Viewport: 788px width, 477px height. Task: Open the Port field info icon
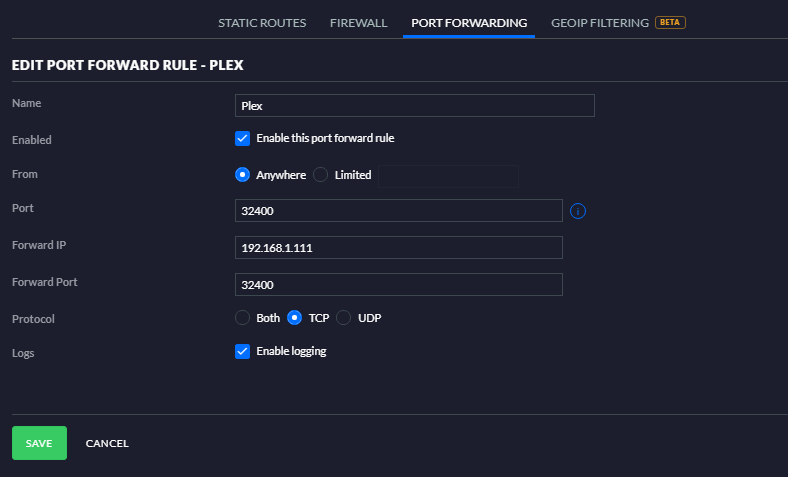577,211
